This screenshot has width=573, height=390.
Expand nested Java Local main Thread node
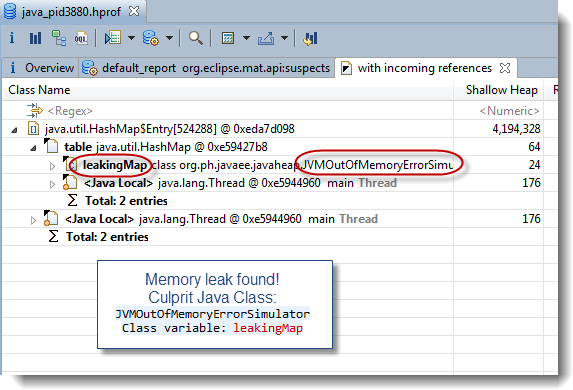pos(52,183)
